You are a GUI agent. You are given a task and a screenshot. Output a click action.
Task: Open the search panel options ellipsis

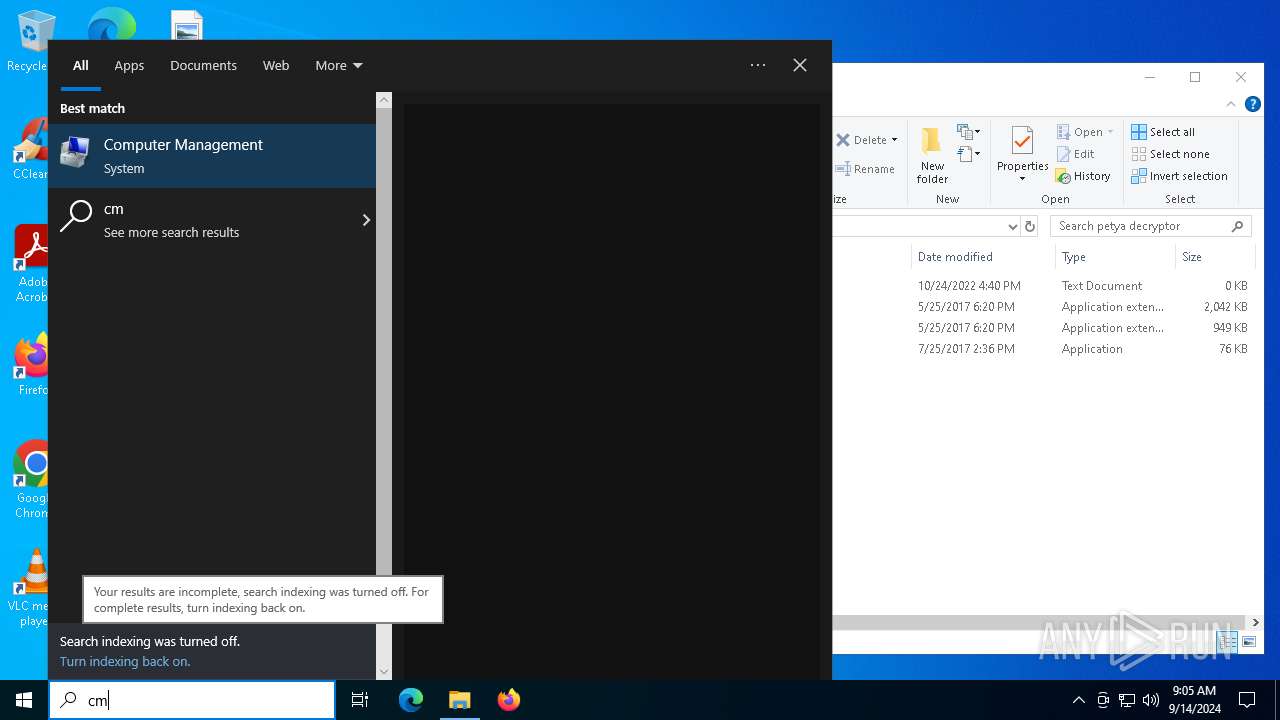click(758, 65)
